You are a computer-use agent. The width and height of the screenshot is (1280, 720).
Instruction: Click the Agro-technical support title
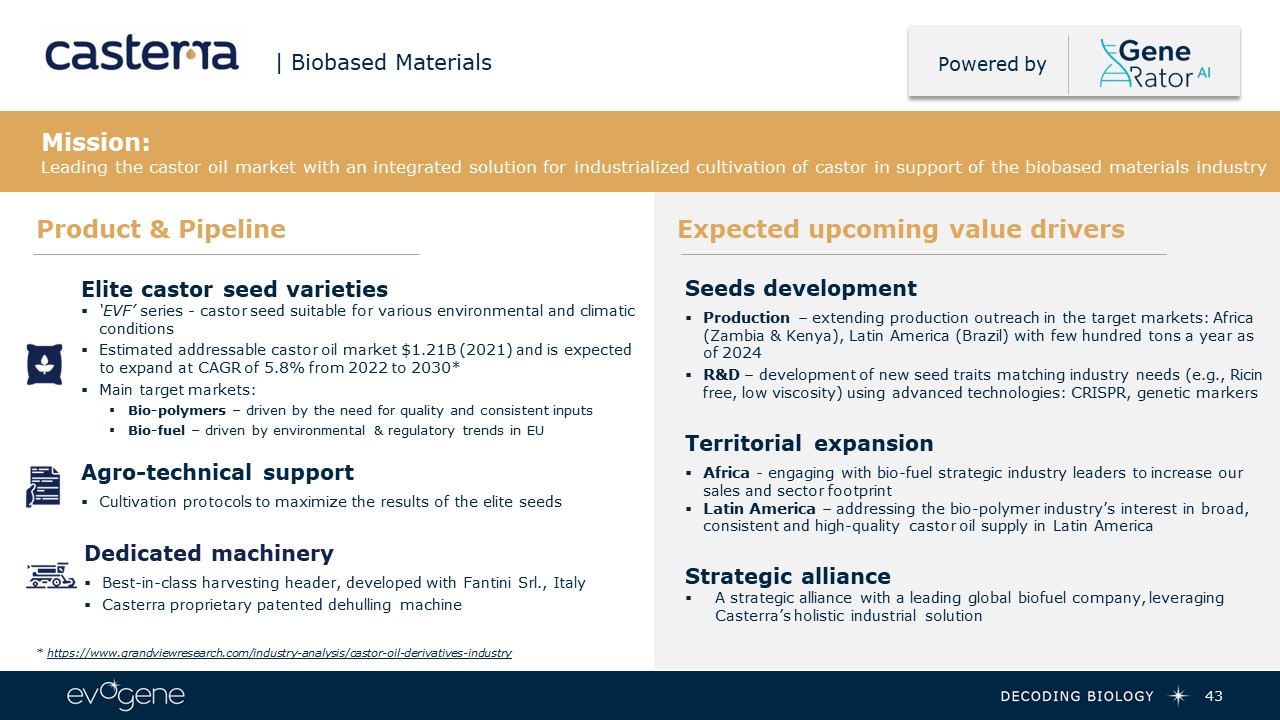[217, 472]
